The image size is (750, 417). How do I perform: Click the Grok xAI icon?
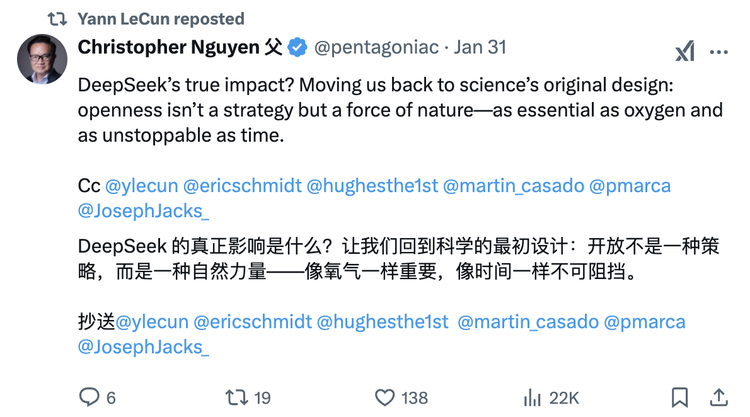coord(685,52)
